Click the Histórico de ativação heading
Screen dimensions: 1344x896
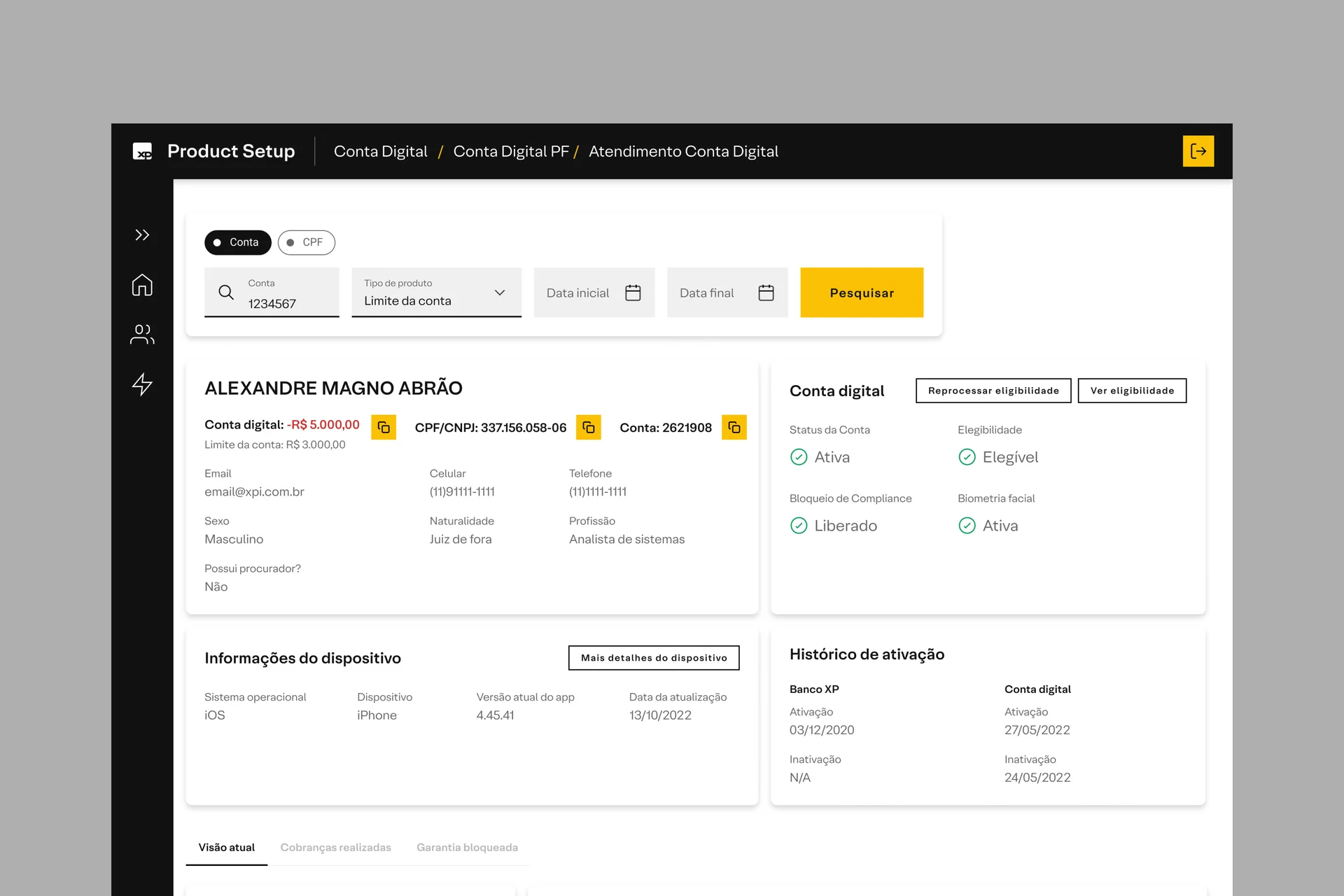(x=867, y=654)
